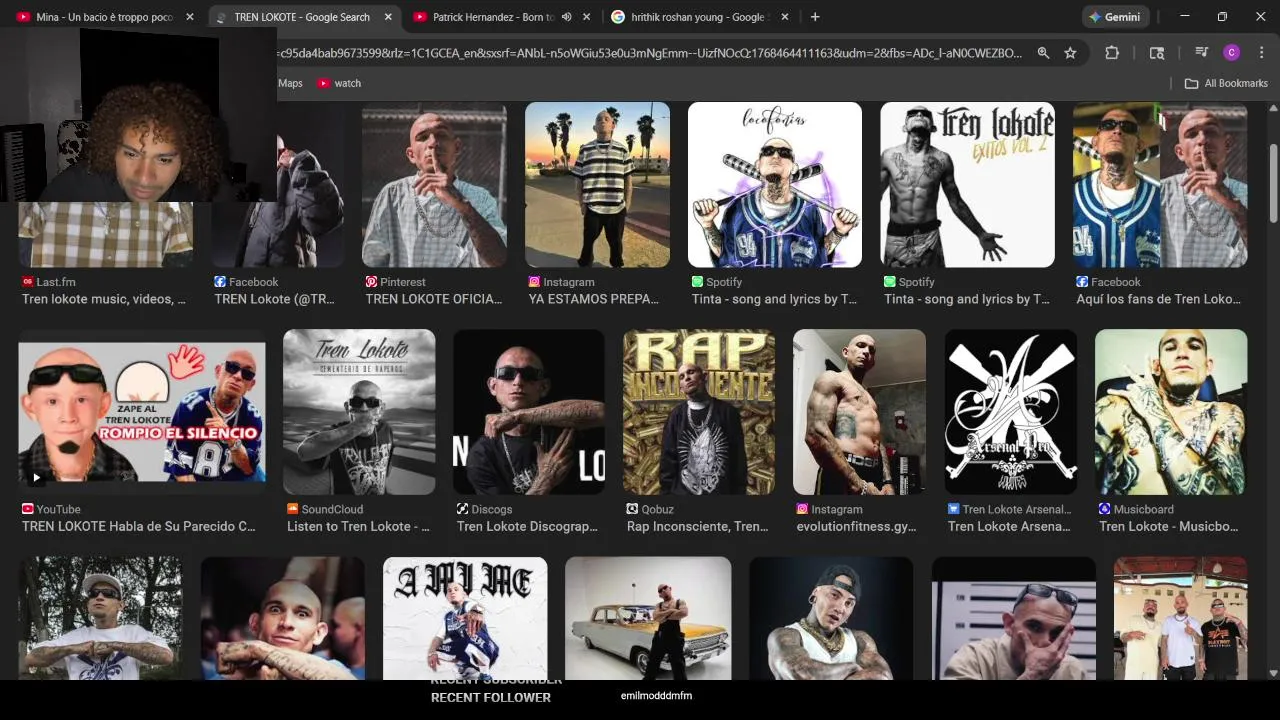Open SoundCloud Cementerio de Raperos image
The image size is (1280, 720).
click(359, 412)
